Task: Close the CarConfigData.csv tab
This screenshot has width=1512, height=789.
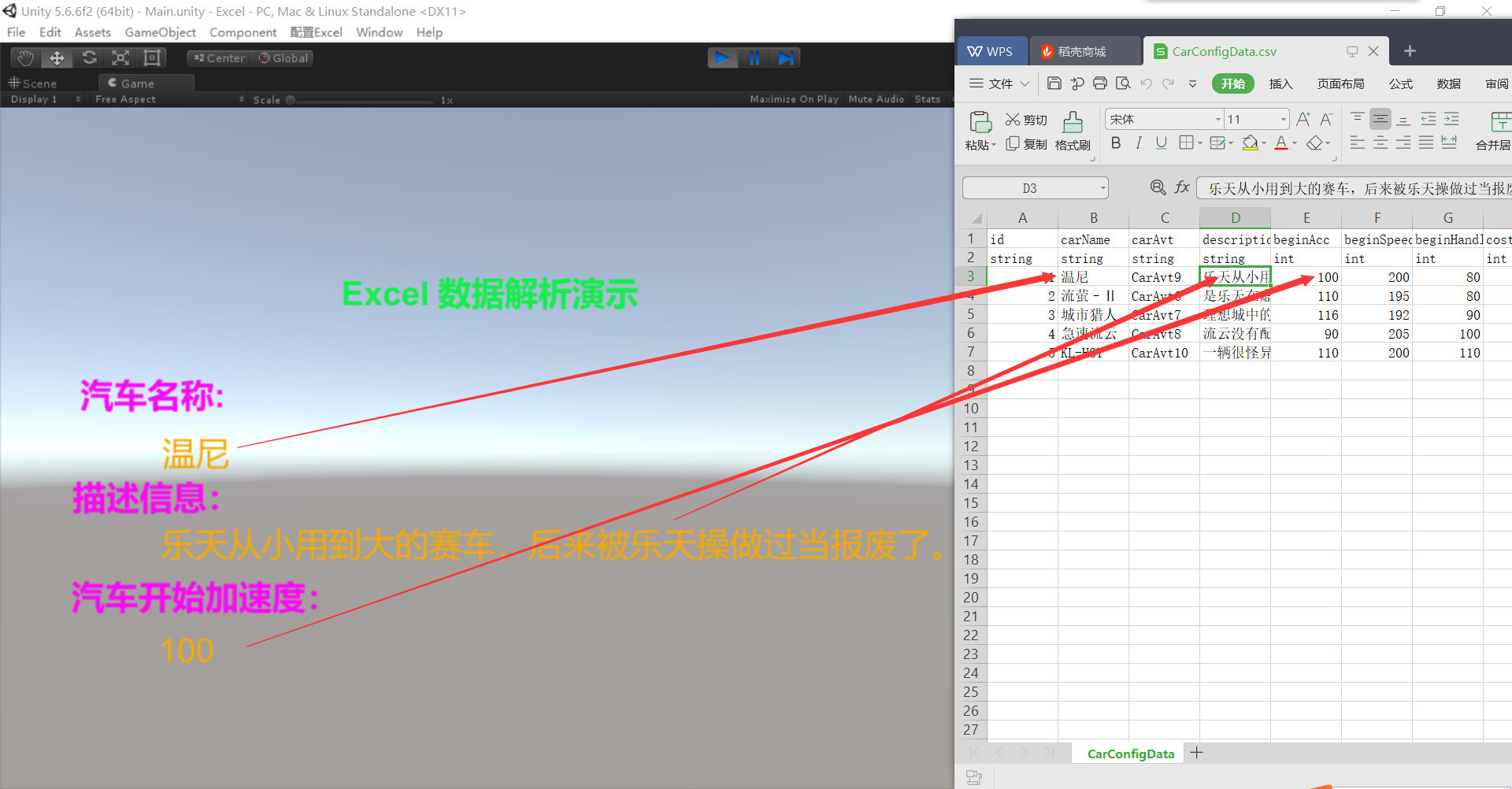Action: point(1373,51)
